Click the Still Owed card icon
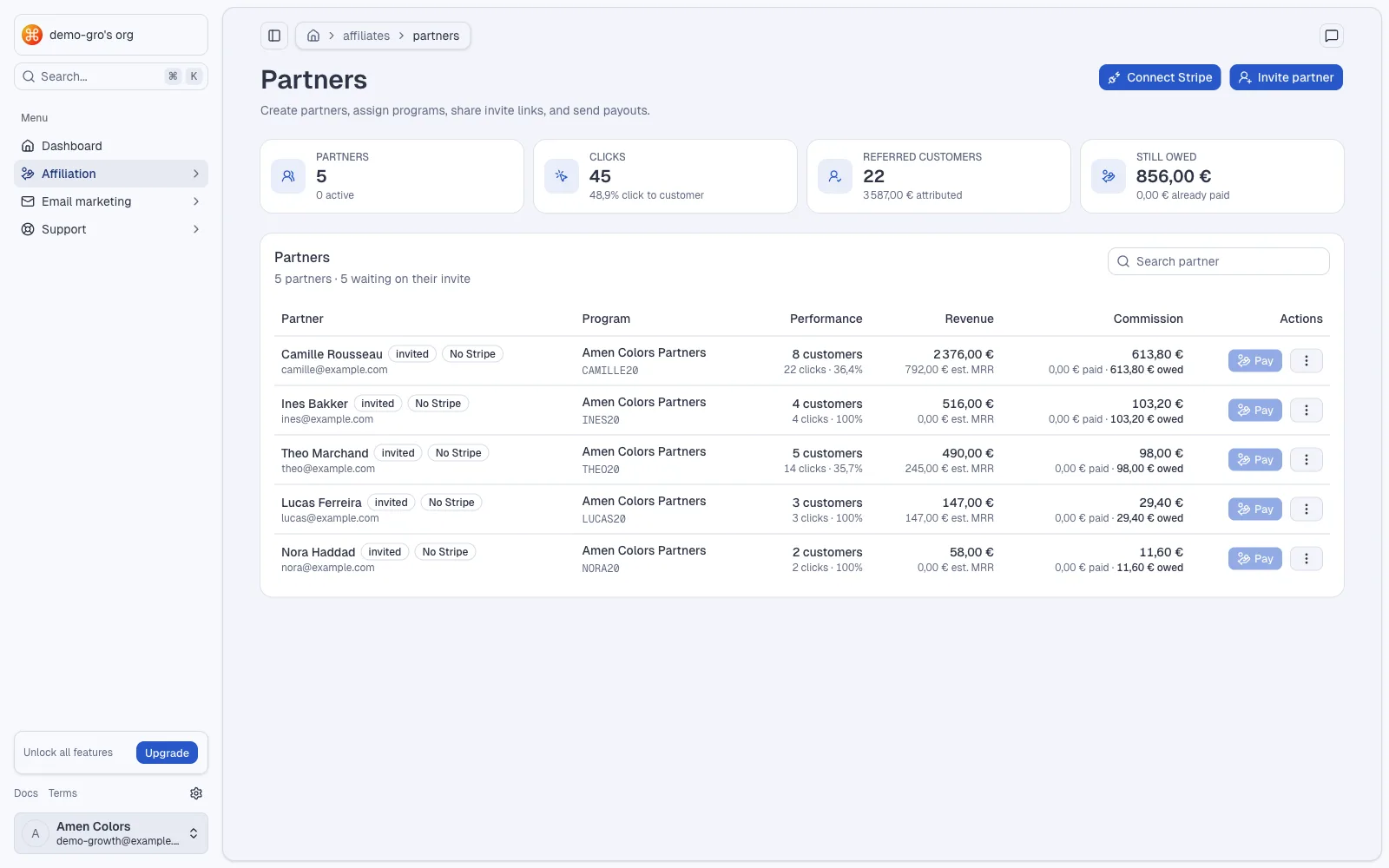 pyautogui.click(x=1109, y=176)
